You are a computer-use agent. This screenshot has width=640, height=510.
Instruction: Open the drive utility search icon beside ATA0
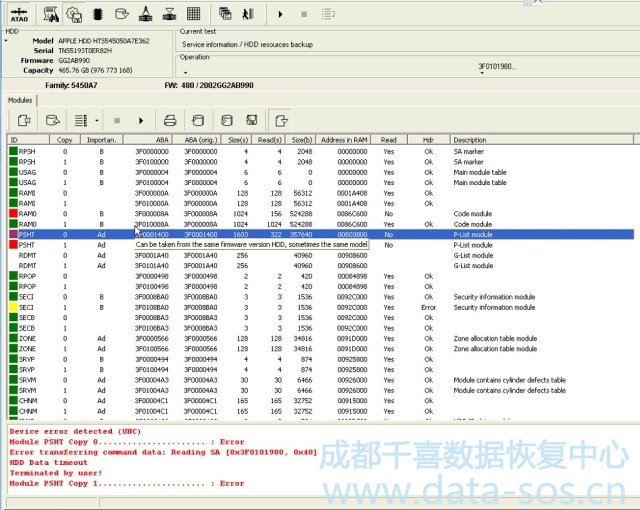[x=51, y=15]
